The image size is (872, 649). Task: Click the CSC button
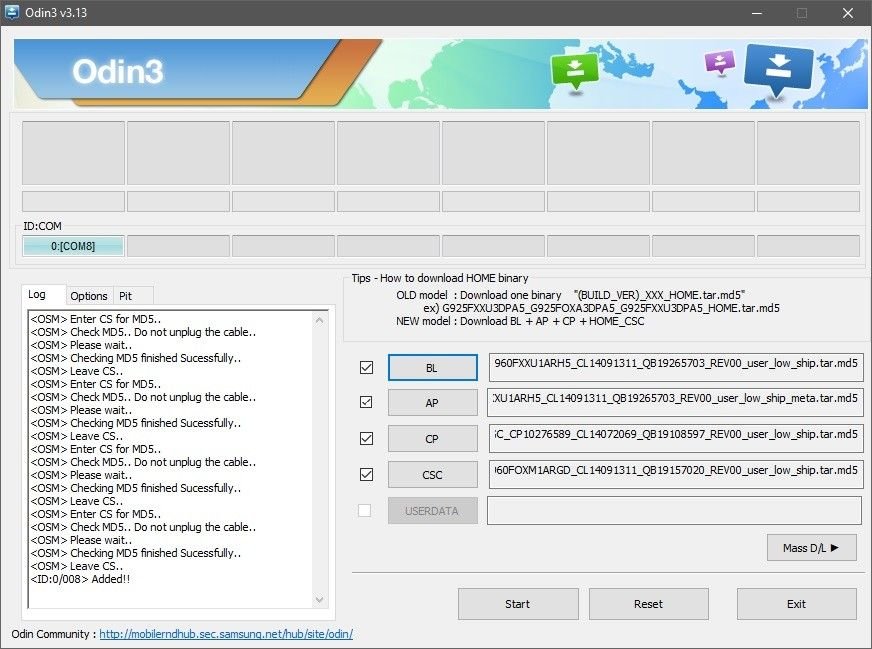432,475
